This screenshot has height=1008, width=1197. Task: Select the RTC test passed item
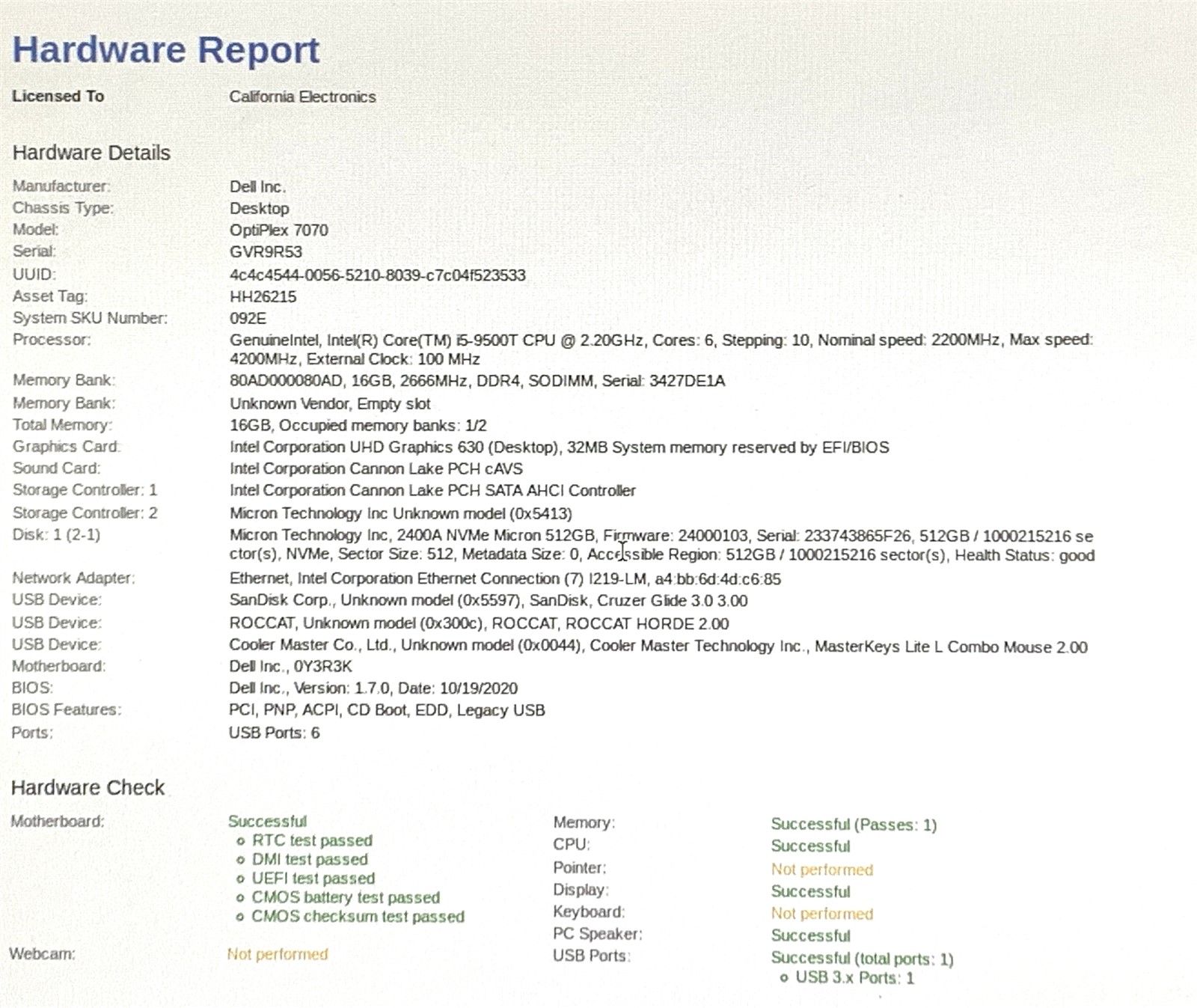click(312, 840)
